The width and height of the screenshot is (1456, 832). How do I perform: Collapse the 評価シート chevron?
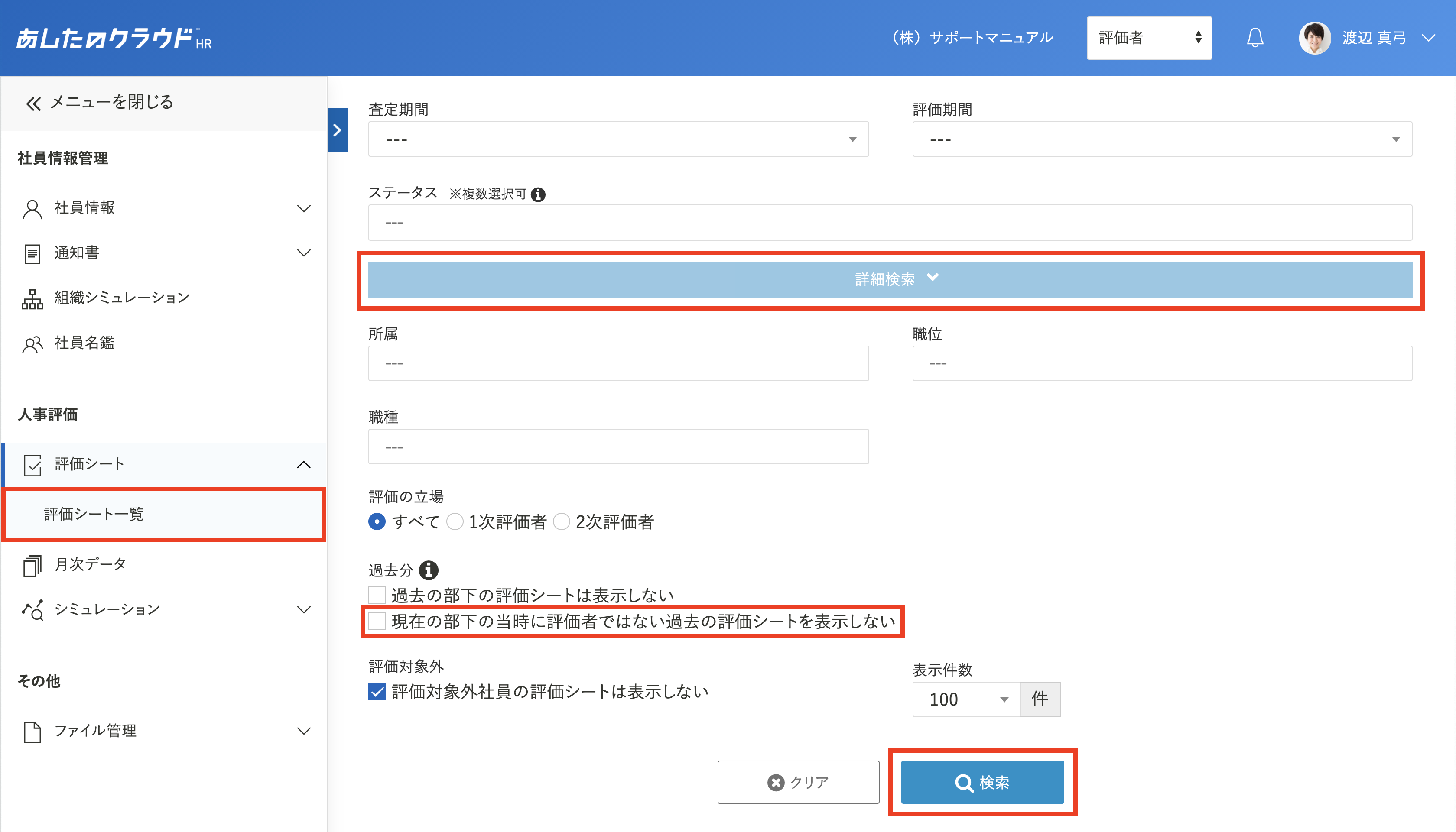click(x=303, y=465)
